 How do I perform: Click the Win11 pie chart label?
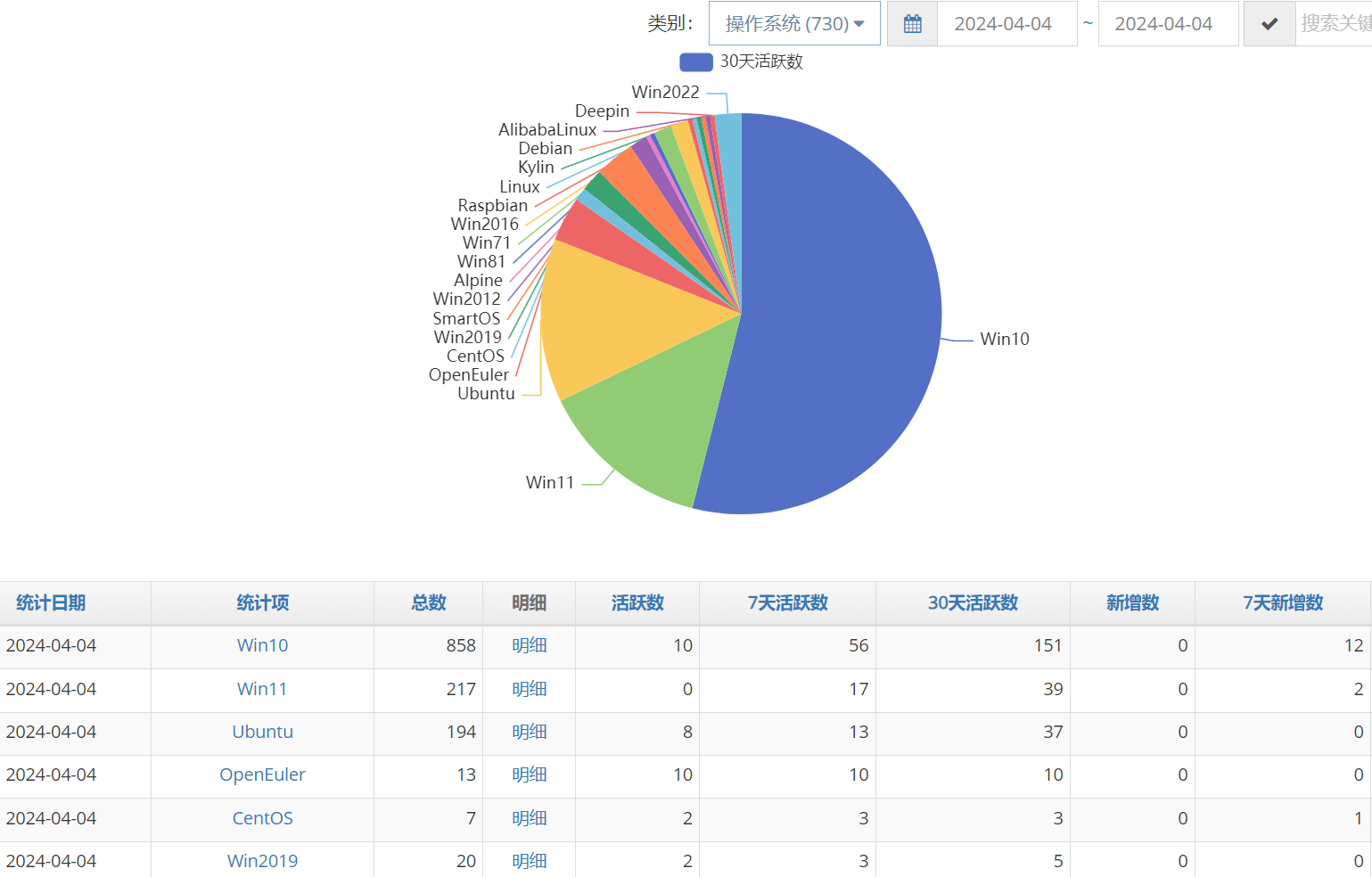click(x=550, y=482)
